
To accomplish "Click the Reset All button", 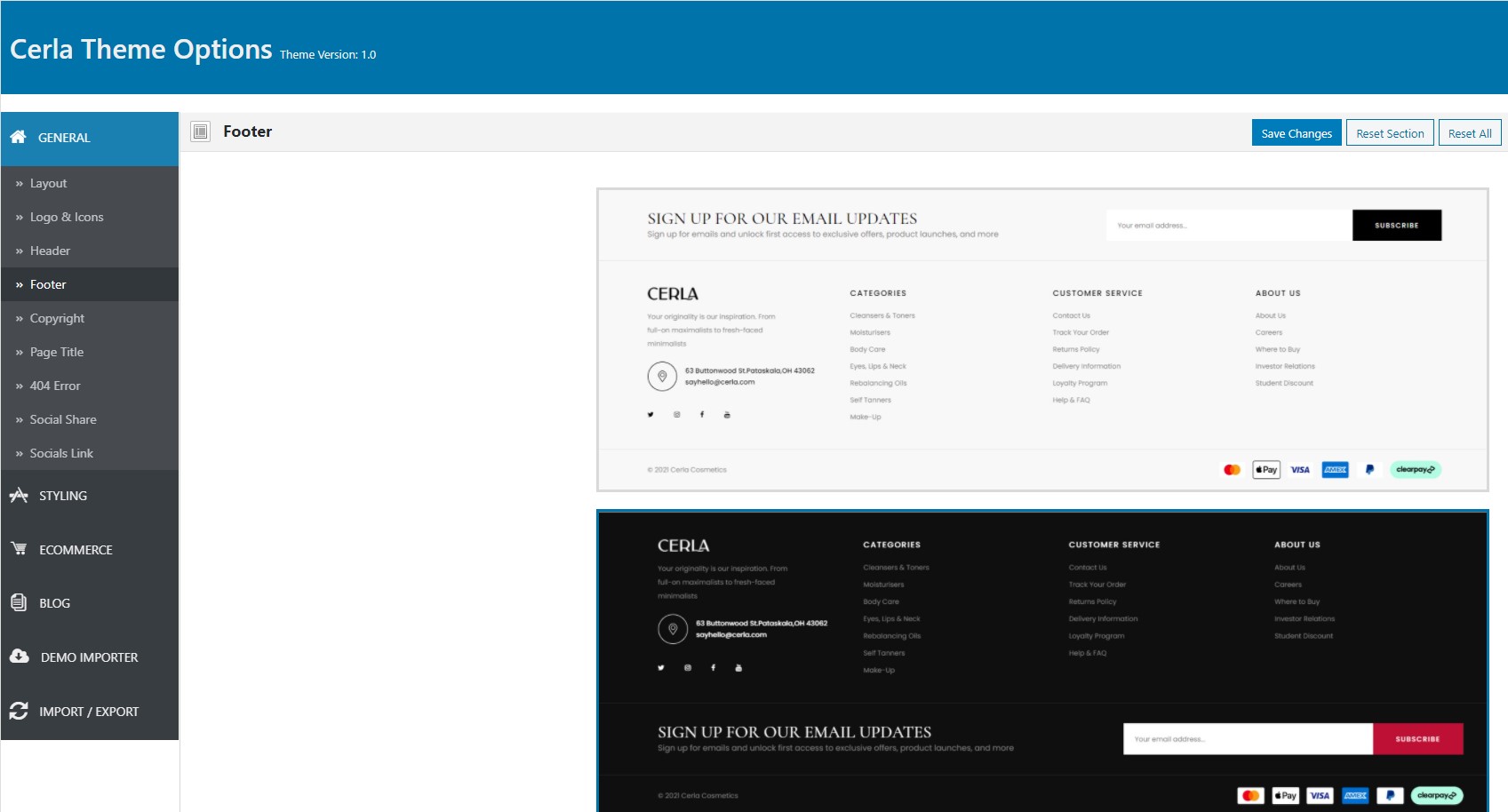I will coord(1470,133).
